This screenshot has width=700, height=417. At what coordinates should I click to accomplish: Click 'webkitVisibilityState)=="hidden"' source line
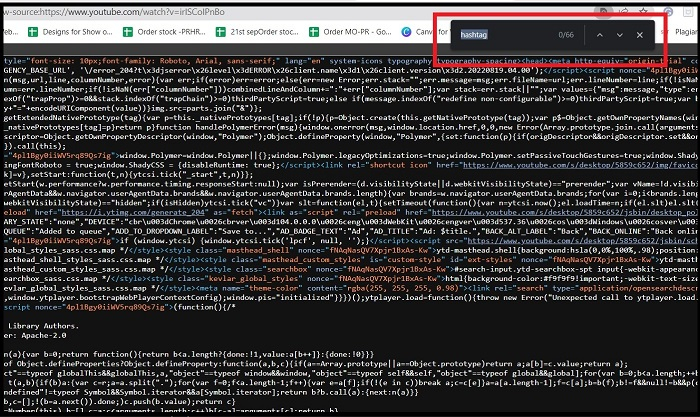(x=350, y=203)
